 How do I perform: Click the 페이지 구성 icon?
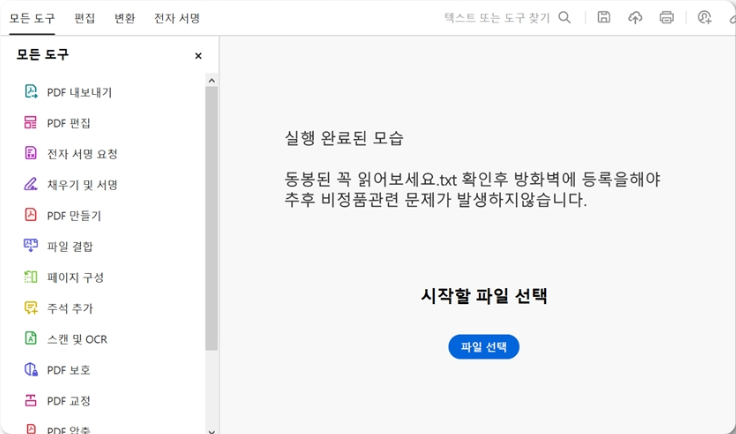30,277
